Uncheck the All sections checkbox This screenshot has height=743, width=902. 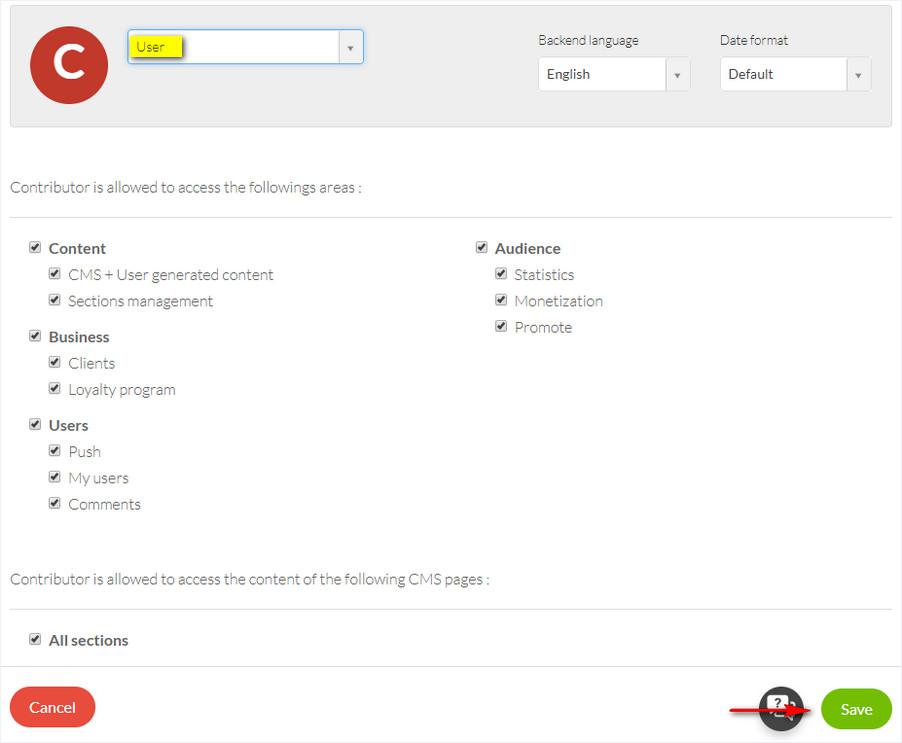35,640
